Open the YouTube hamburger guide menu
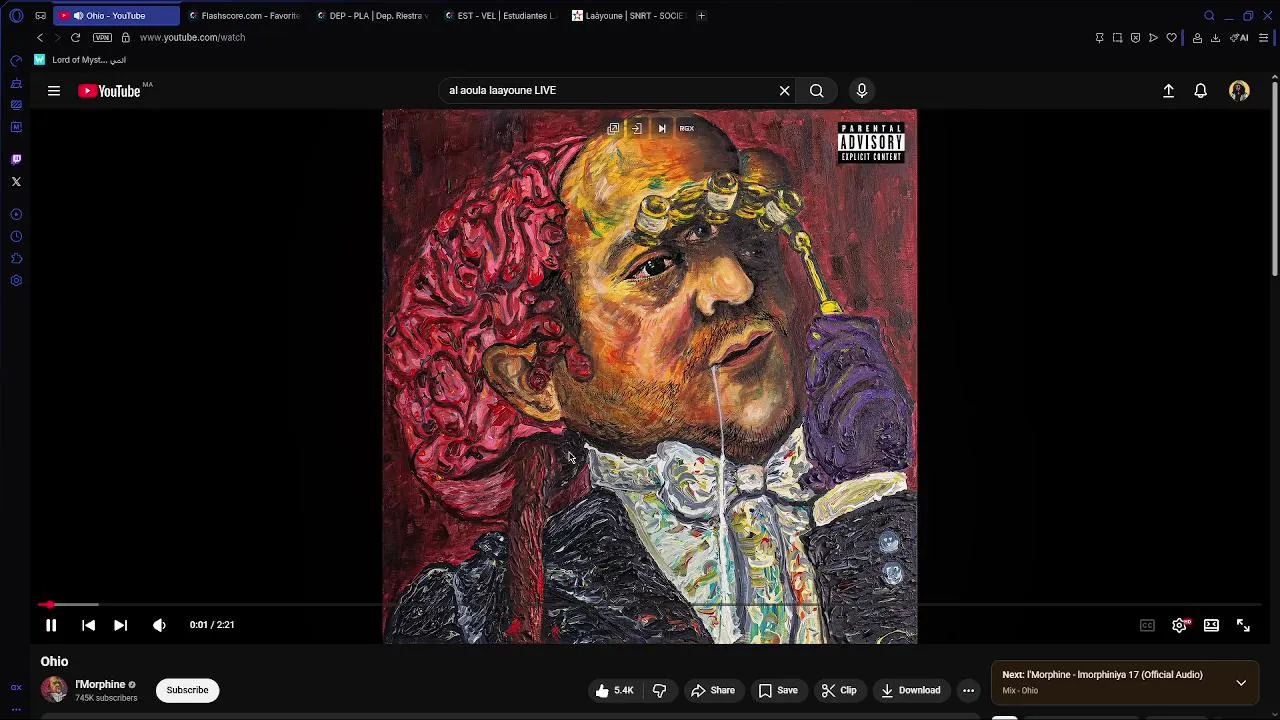 point(54,91)
